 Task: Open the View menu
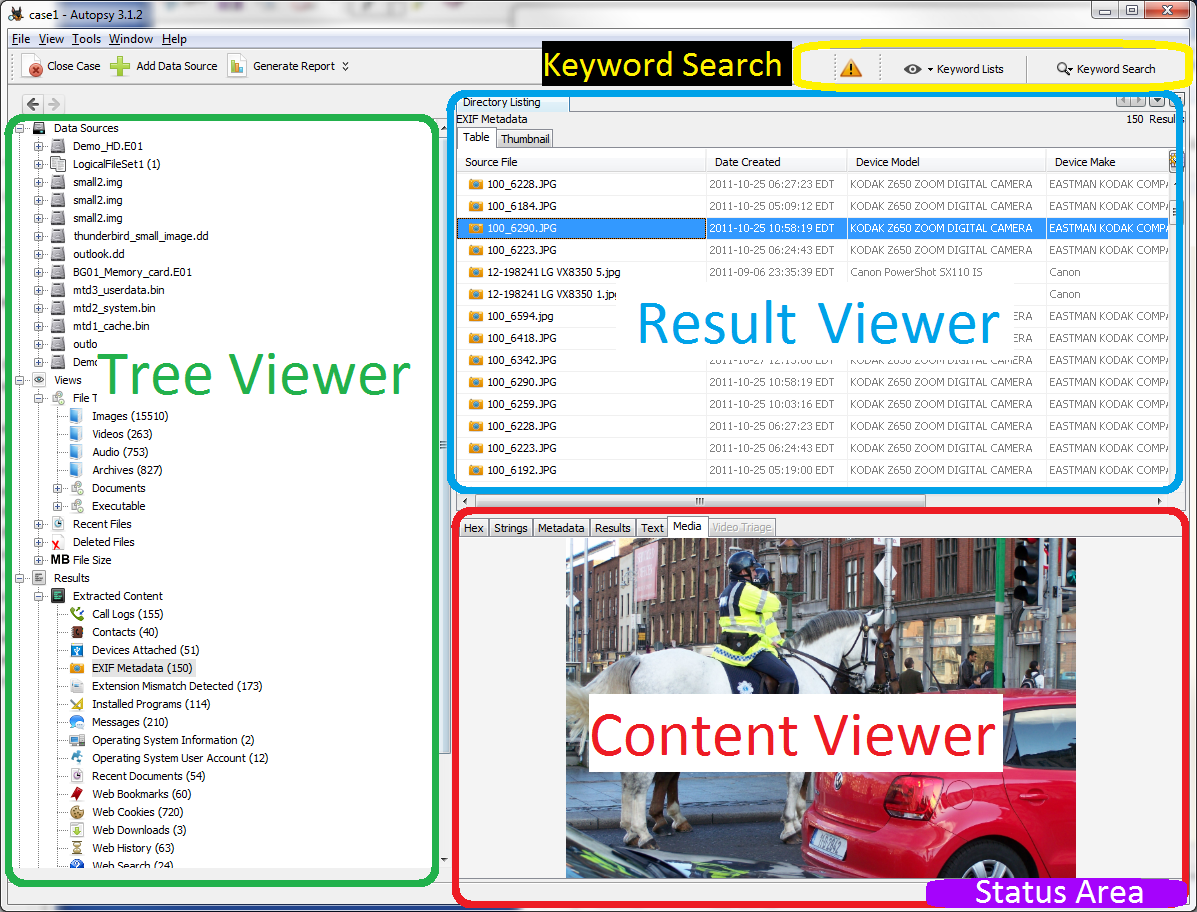click(x=51, y=39)
